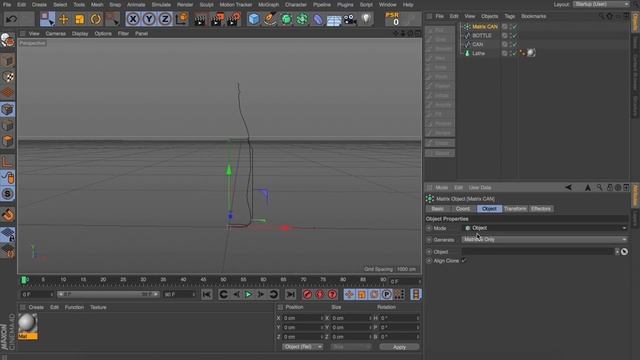The width and height of the screenshot is (640, 360).
Task: Open the Mode dropdown in Object Properties
Action: pyautogui.click(x=545, y=228)
